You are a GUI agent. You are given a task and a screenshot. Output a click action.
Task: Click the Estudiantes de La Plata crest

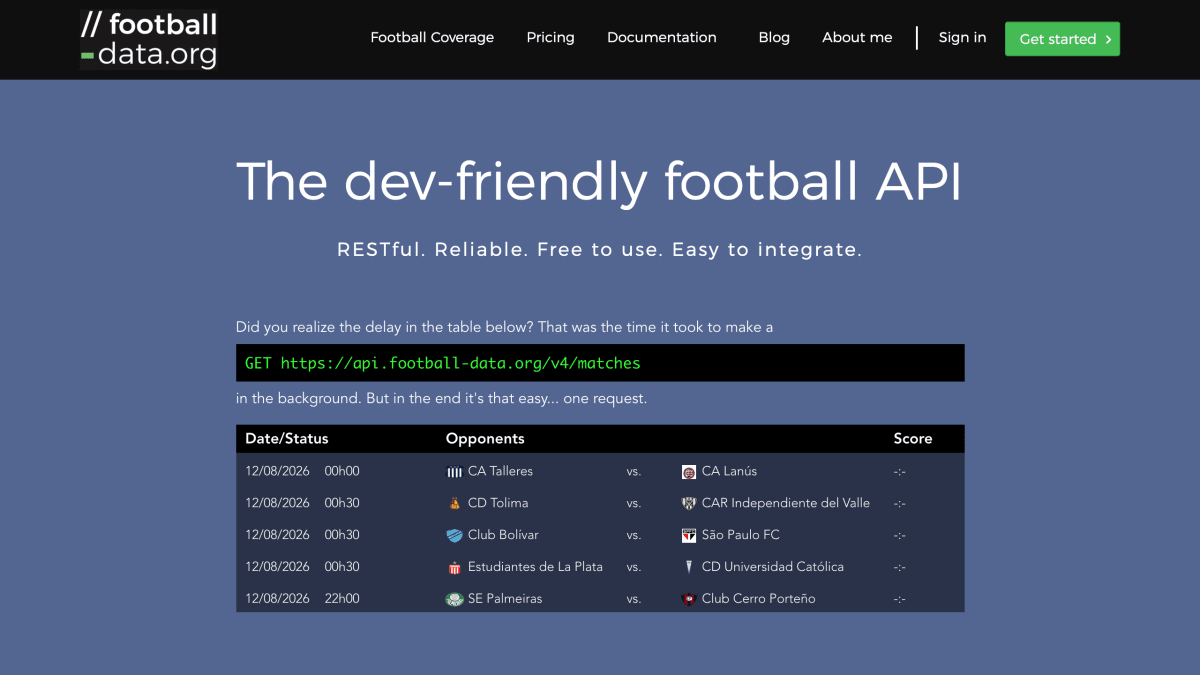(454, 567)
